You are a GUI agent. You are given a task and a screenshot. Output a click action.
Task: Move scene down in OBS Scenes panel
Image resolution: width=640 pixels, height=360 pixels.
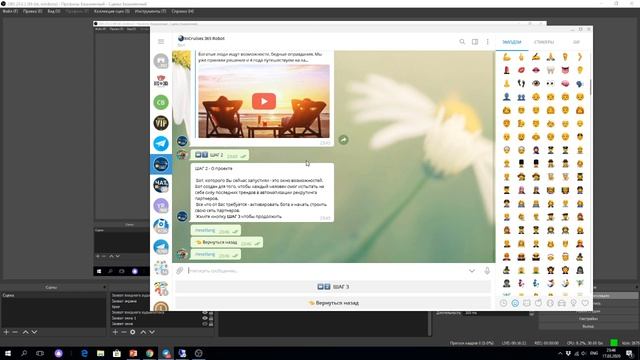[x=34, y=332]
